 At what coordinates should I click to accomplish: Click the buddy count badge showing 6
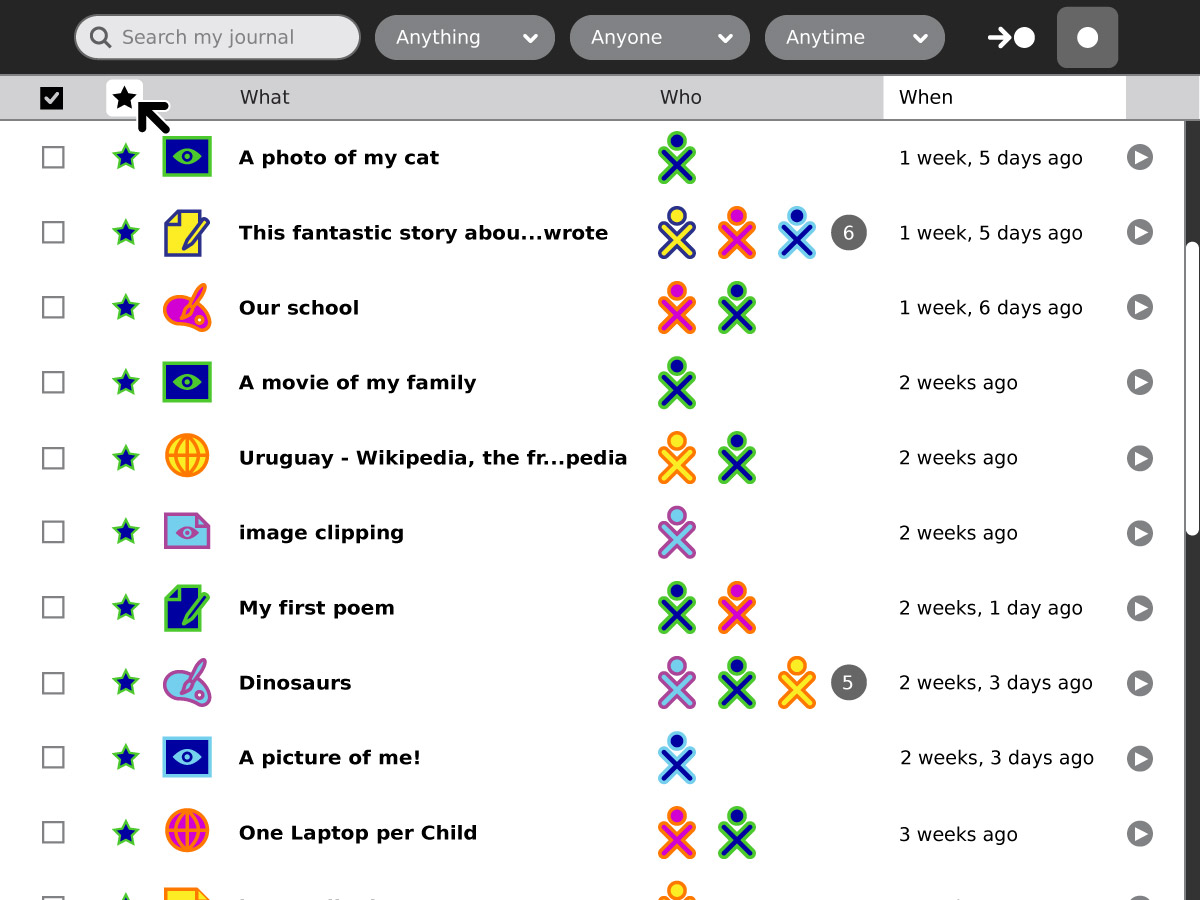pos(848,233)
